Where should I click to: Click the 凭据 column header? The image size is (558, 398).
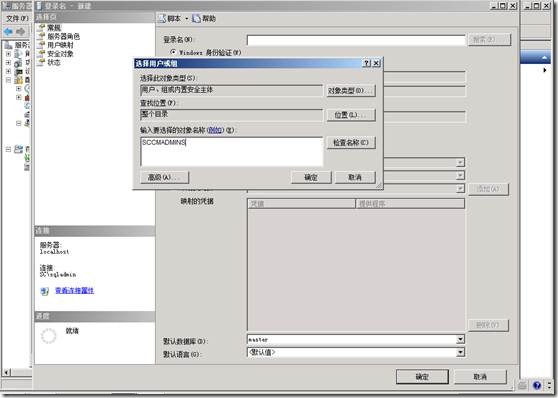(x=301, y=204)
